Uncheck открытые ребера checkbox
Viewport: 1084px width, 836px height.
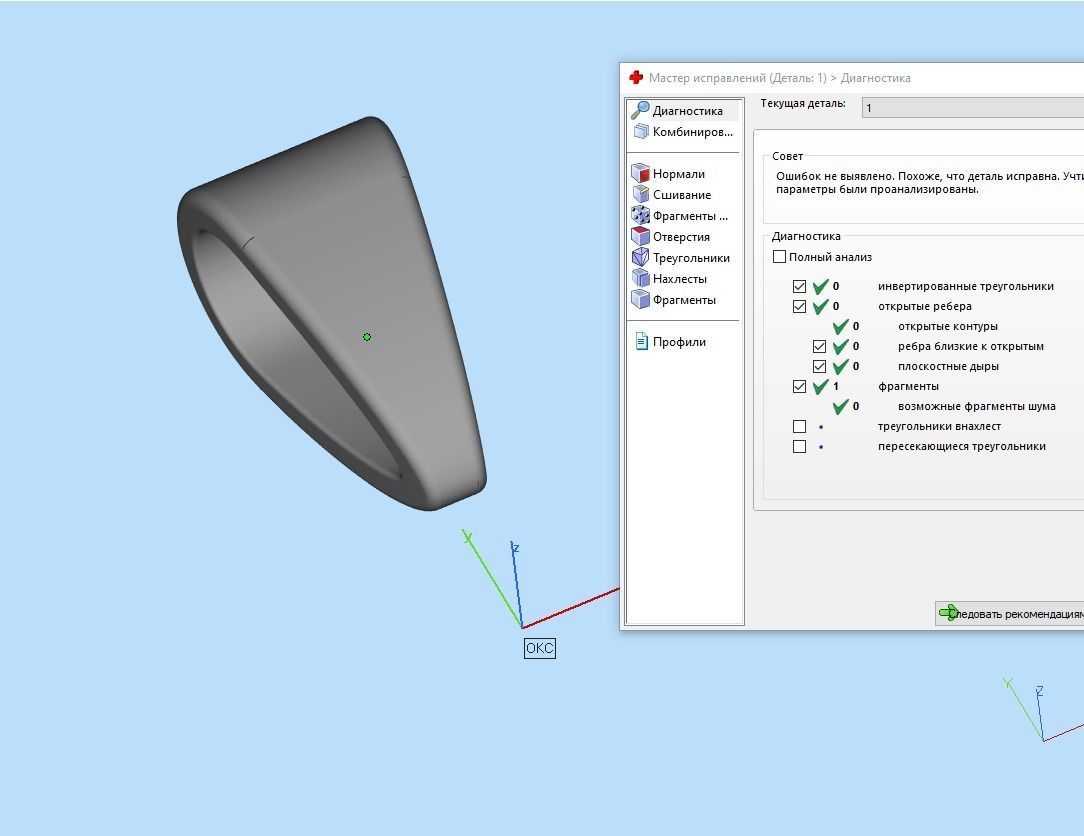799,306
